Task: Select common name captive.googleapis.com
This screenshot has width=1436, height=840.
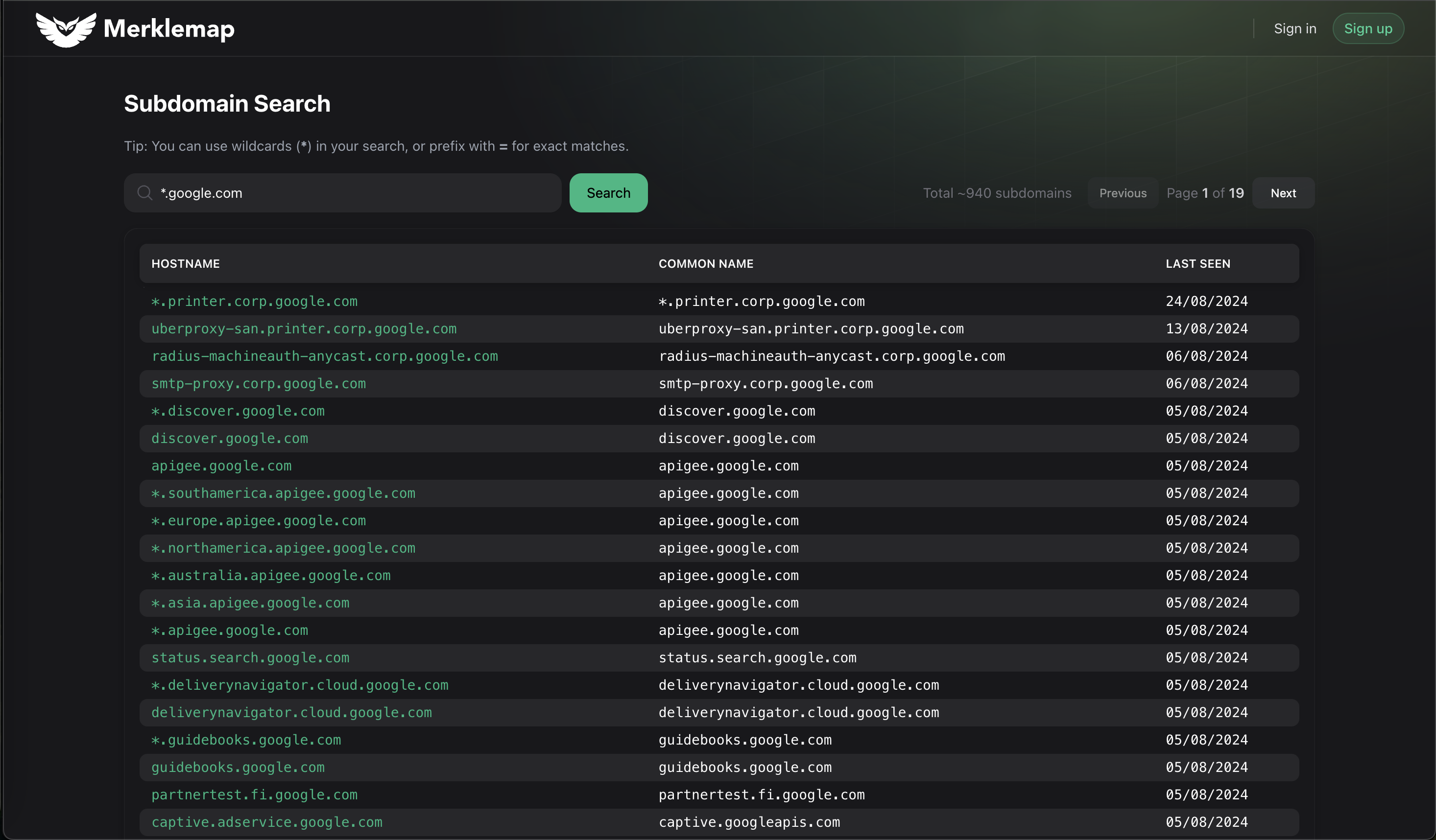Action: pos(749,822)
